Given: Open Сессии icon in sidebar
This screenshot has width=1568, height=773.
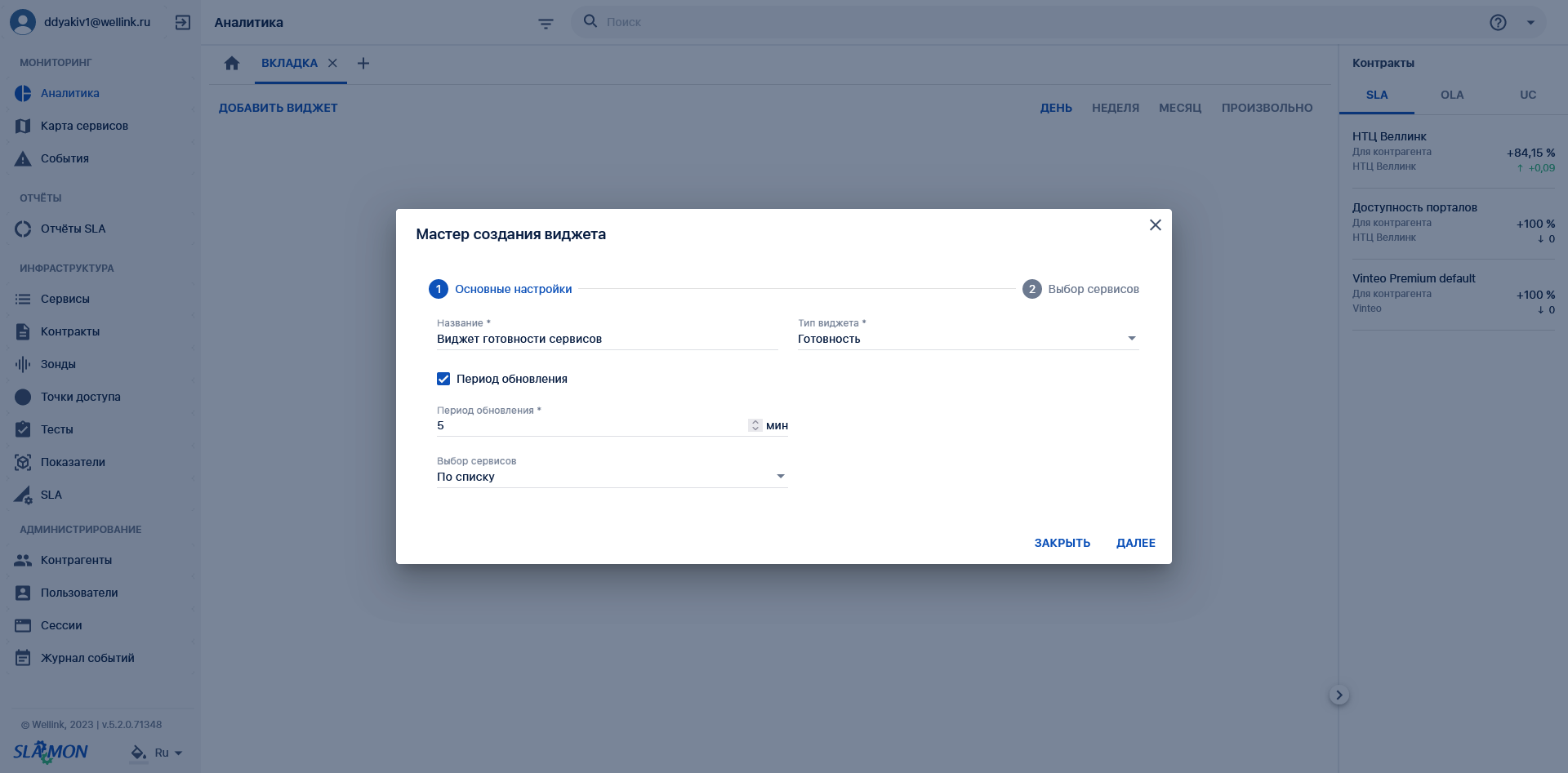Looking at the screenshot, I should [x=23, y=625].
